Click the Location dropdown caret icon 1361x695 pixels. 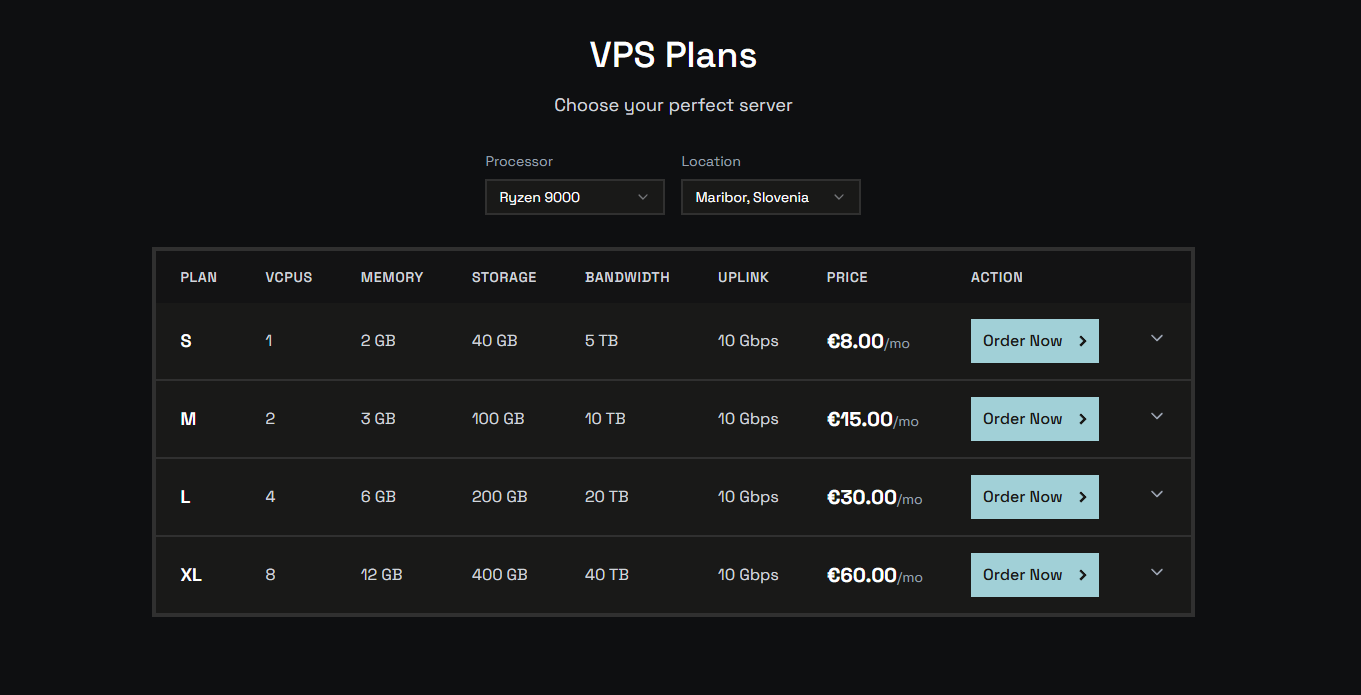click(839, 197)
